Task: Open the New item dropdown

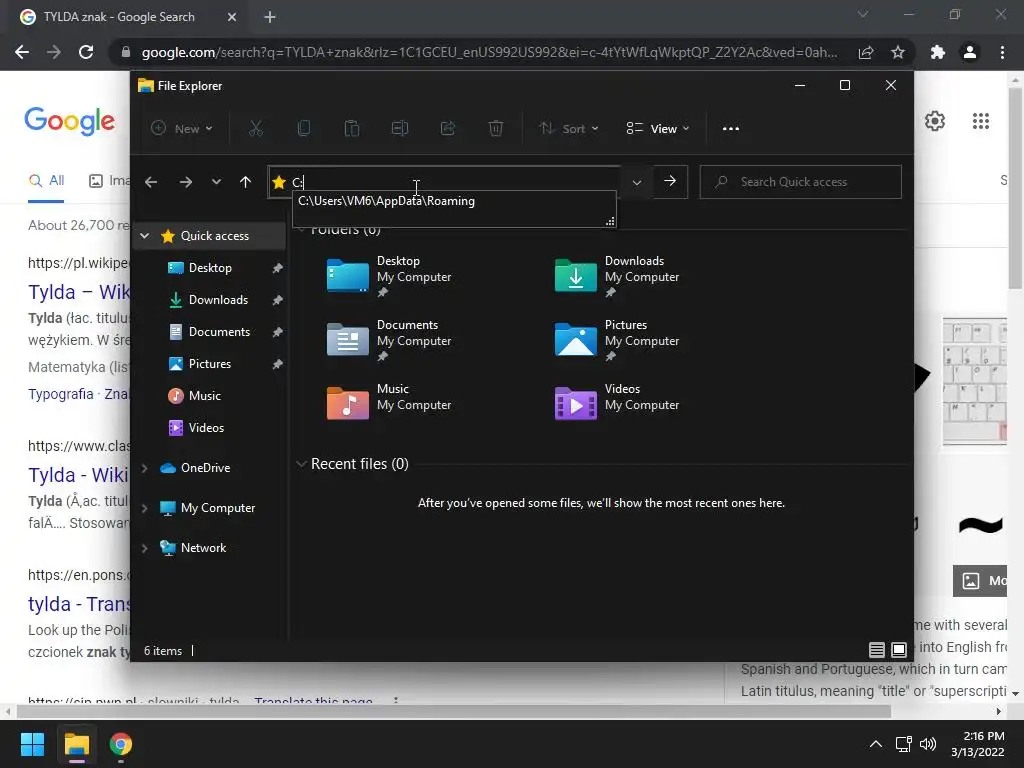Action: point(182,129)
